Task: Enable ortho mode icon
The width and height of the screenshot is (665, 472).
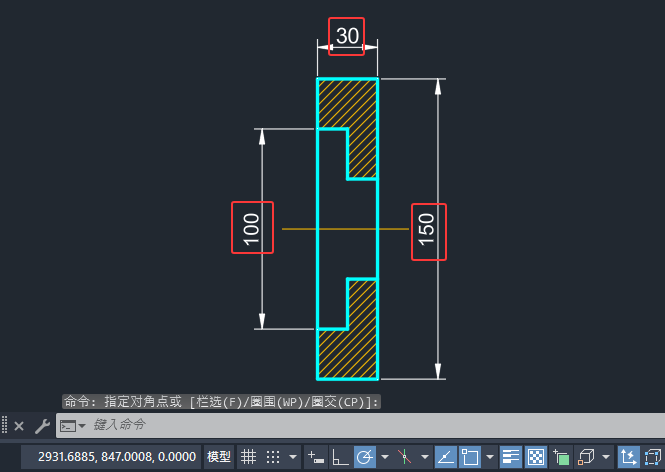Action: (x=340, y=457)
